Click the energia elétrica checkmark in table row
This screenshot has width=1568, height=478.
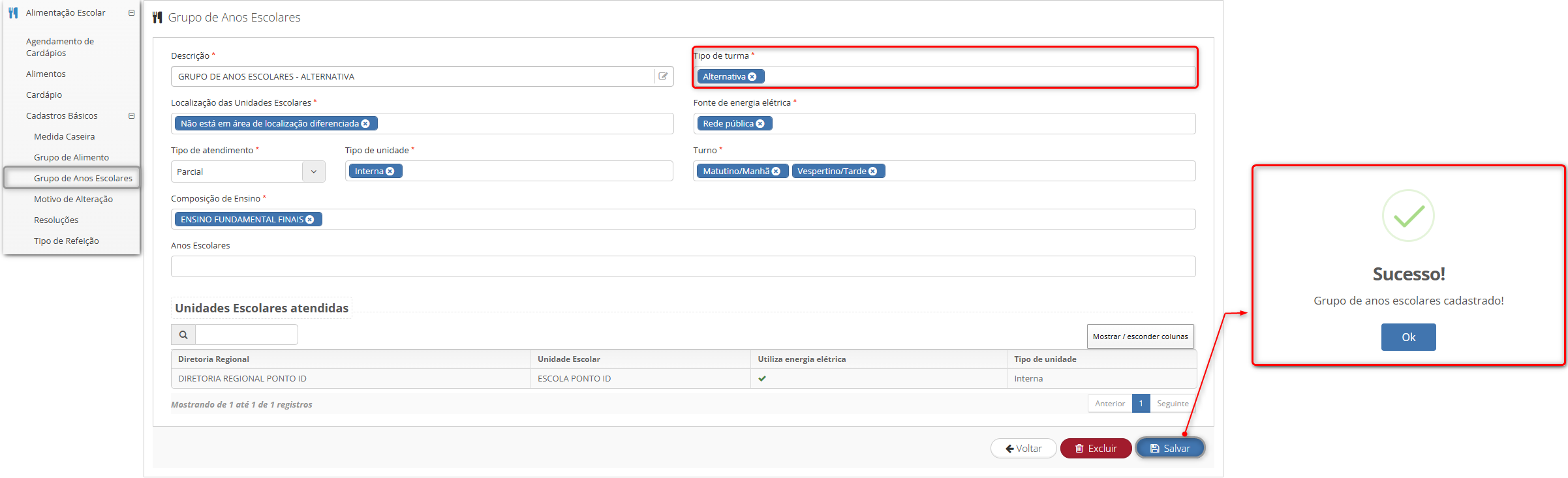pos(762,378)
